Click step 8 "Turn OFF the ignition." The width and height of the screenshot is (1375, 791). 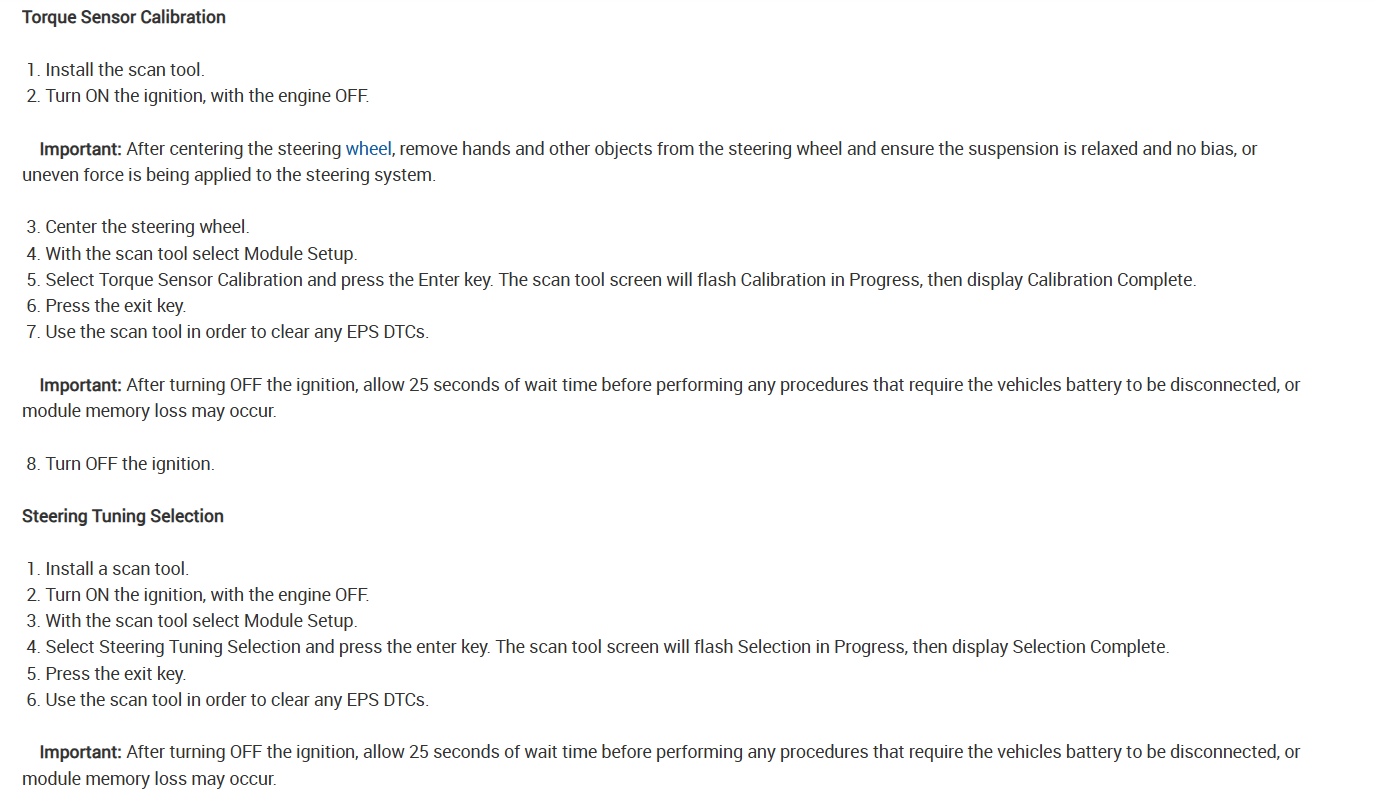[129, 464]
